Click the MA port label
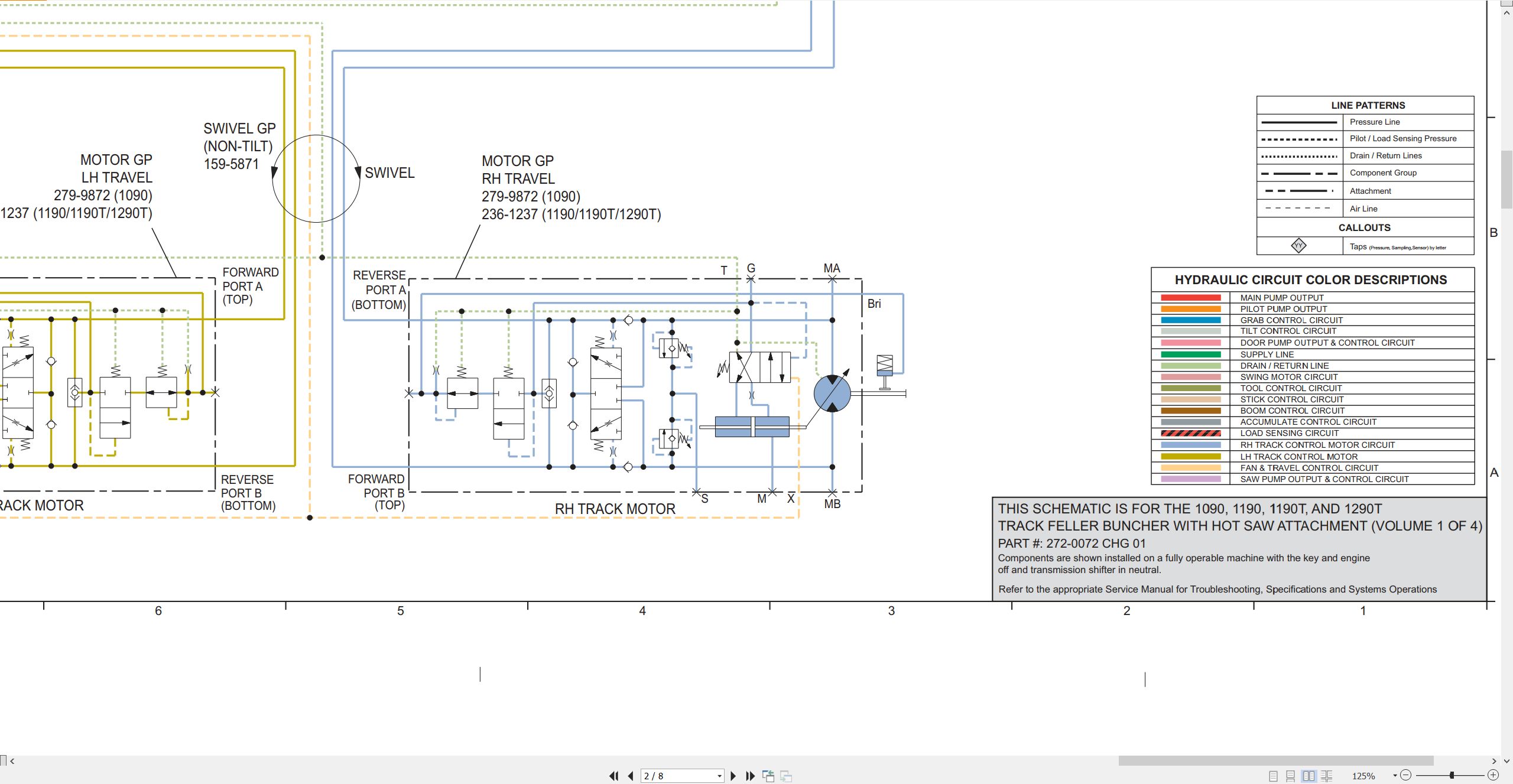 (x=832, y=268)
